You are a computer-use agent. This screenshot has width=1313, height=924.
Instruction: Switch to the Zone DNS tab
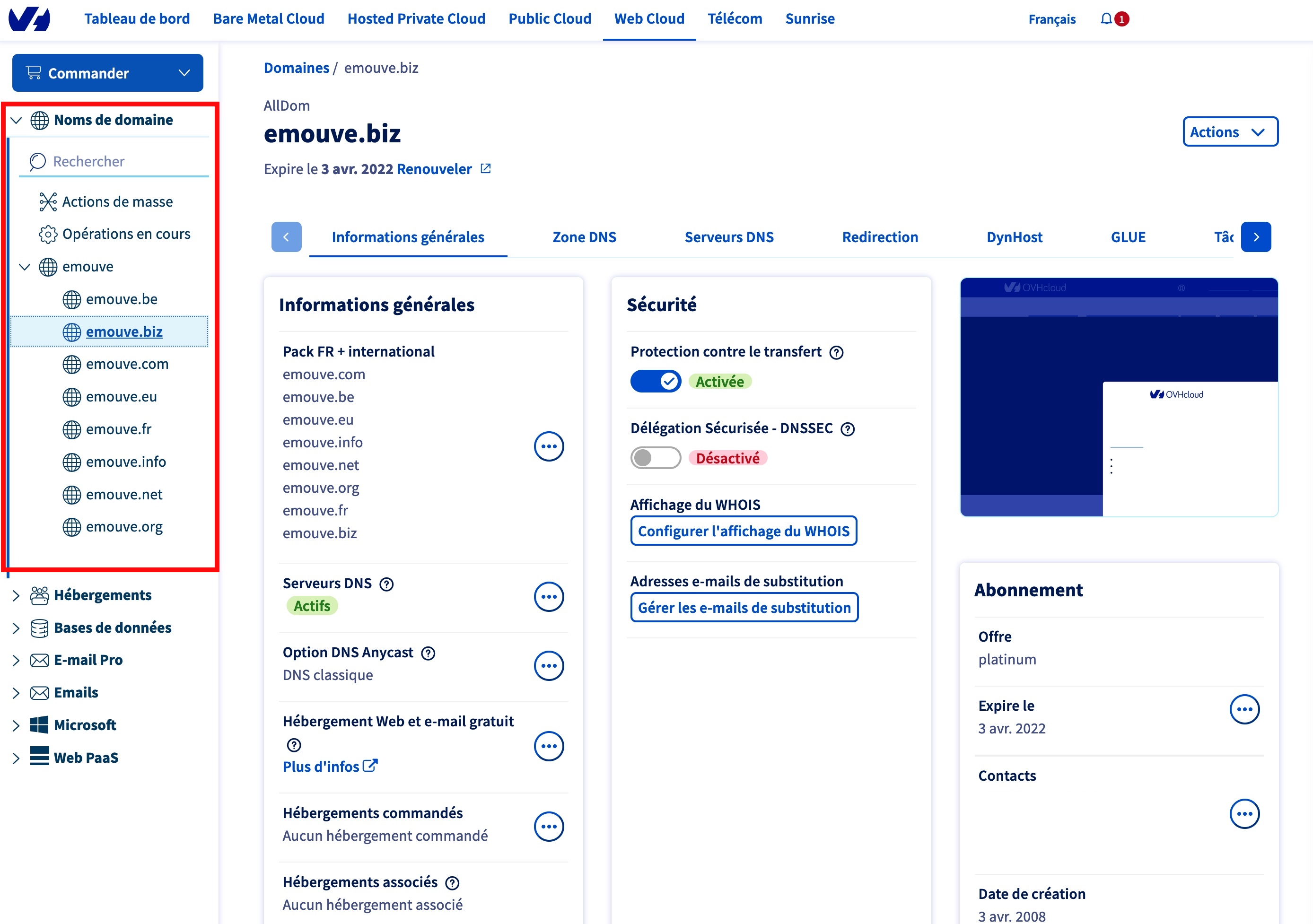tap(584, 237)
